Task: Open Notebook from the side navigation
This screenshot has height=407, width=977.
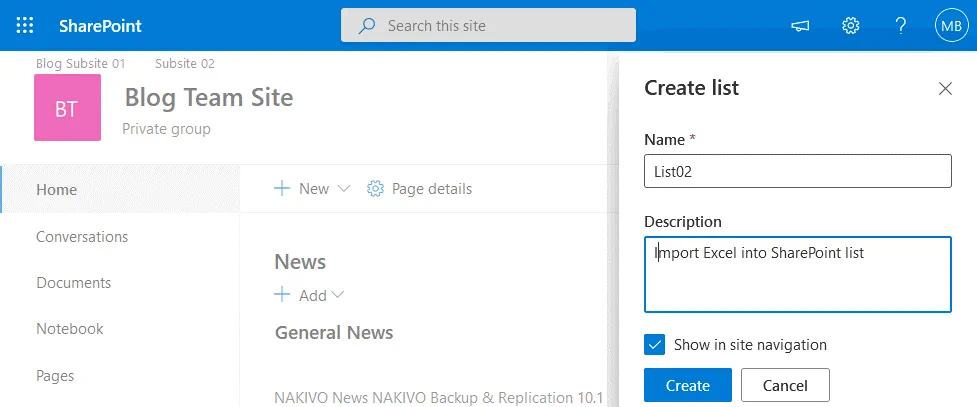Action: click(x=70, y=329)
